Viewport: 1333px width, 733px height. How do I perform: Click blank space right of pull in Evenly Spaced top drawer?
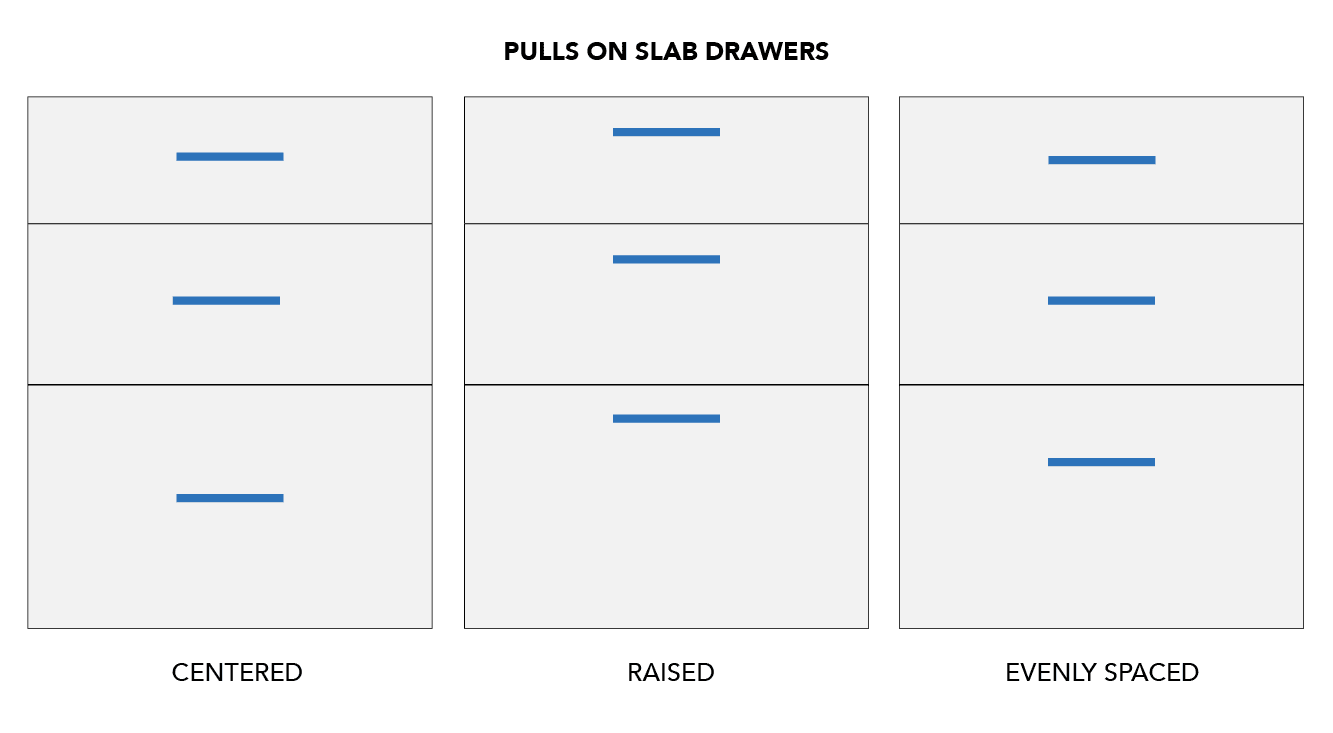(1230, 160)
